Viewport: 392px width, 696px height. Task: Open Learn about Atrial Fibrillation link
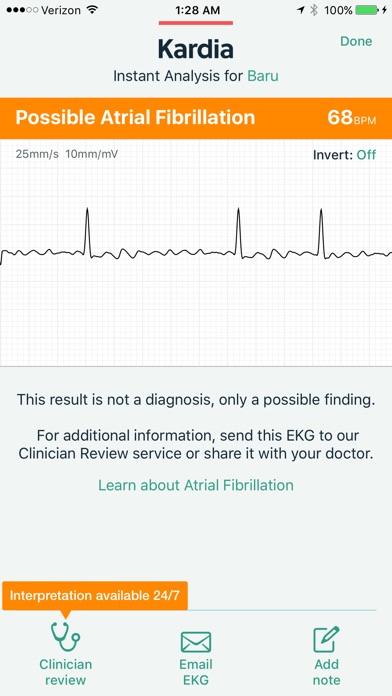coord(196,485)
